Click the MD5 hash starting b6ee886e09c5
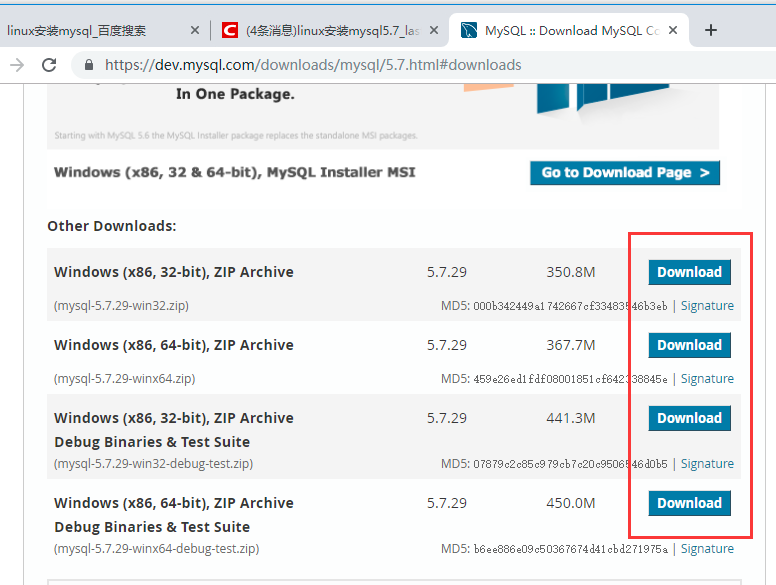The image size is (776, 585). click(x=570, y=549)
